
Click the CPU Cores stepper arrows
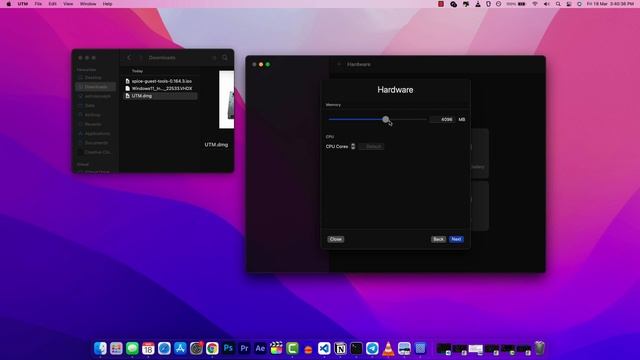(x=353, y=146)
